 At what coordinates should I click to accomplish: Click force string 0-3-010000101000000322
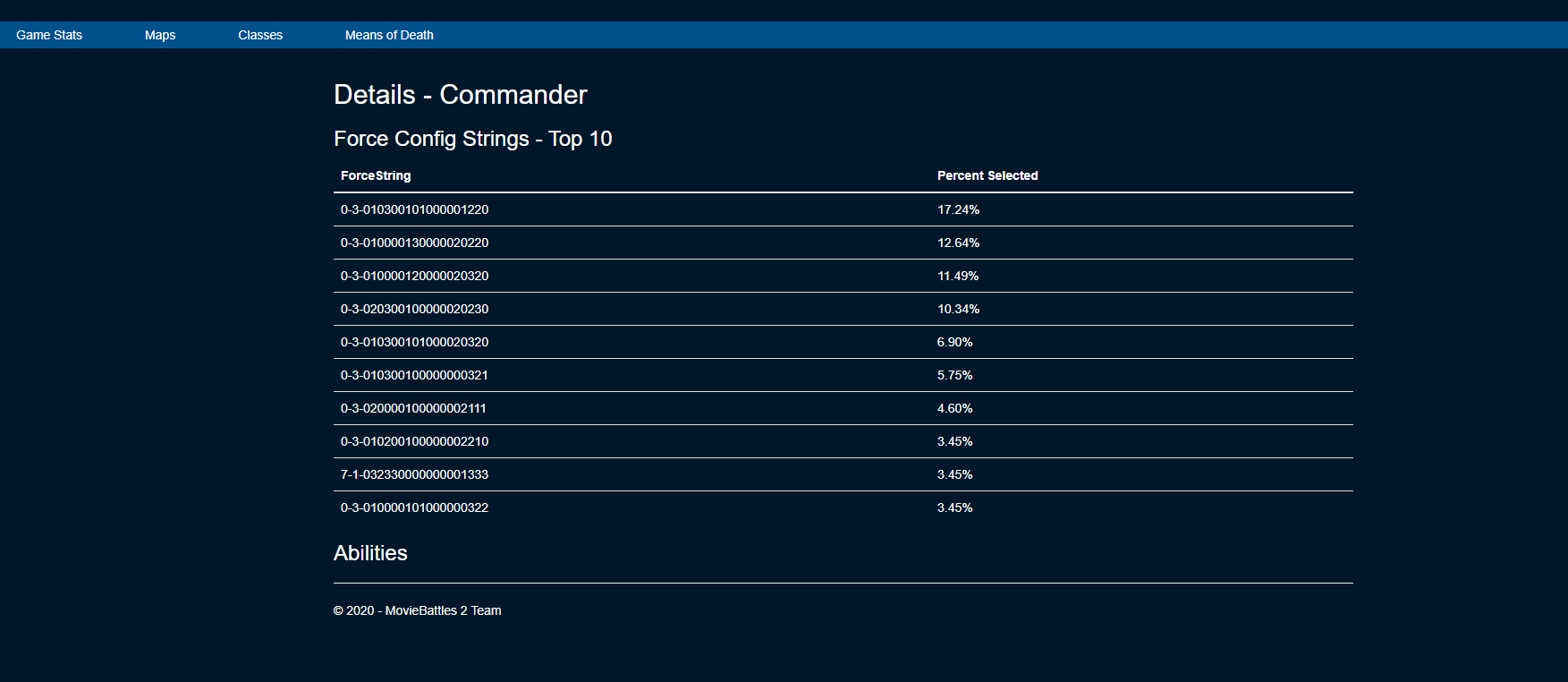point(414,507)
